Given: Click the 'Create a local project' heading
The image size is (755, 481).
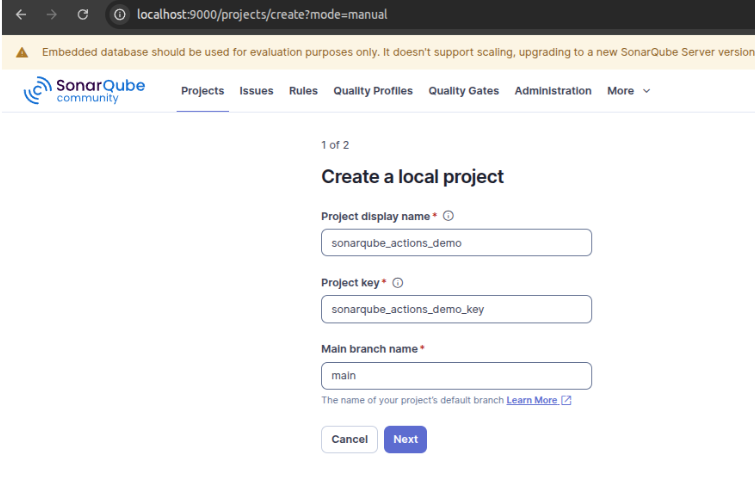Looking at the screenshot, I should [x=412, y=177].
